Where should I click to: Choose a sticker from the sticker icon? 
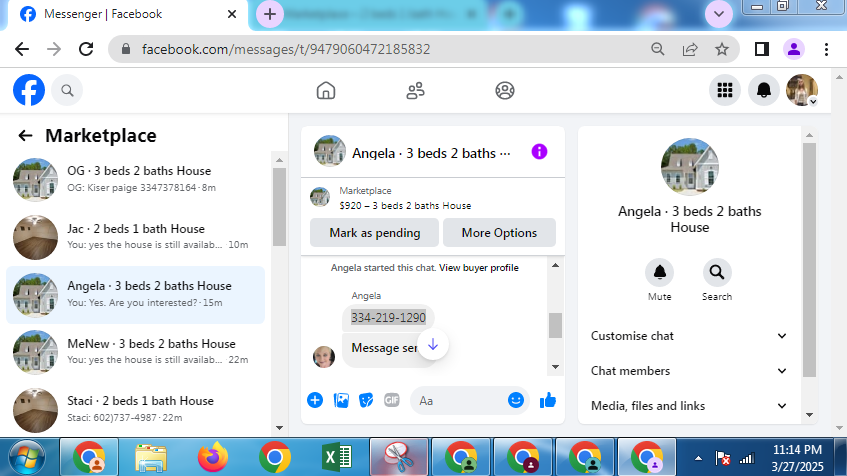click(366, 400)
